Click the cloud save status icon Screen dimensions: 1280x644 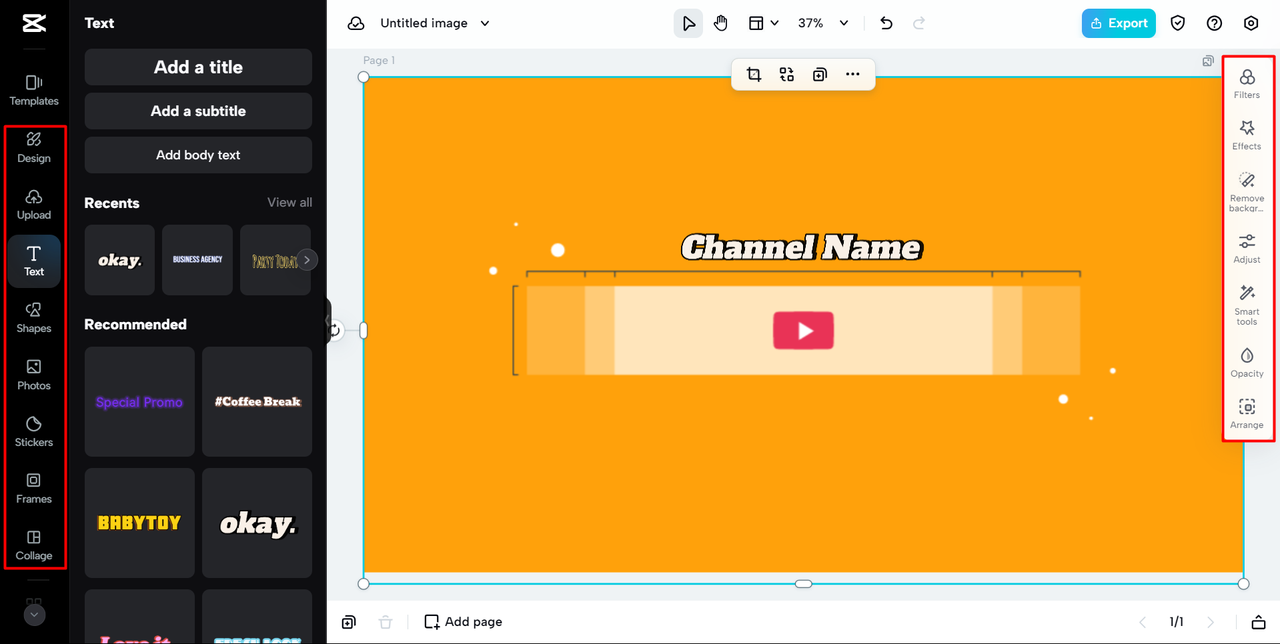(x=356, y=23)
